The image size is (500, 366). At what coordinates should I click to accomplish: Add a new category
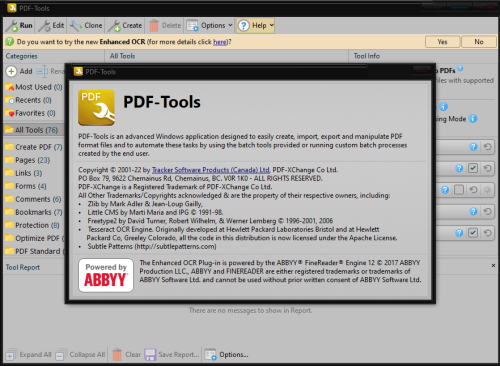pyautogui.click(x=19, y=71)
